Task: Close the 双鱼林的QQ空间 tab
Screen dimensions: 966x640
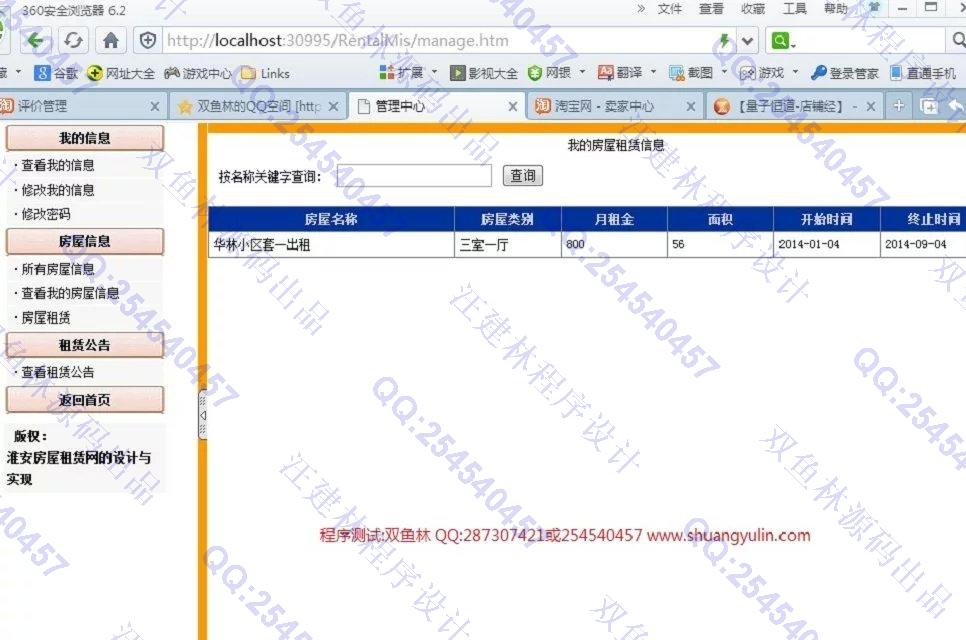Action: [x=333, y=107]
